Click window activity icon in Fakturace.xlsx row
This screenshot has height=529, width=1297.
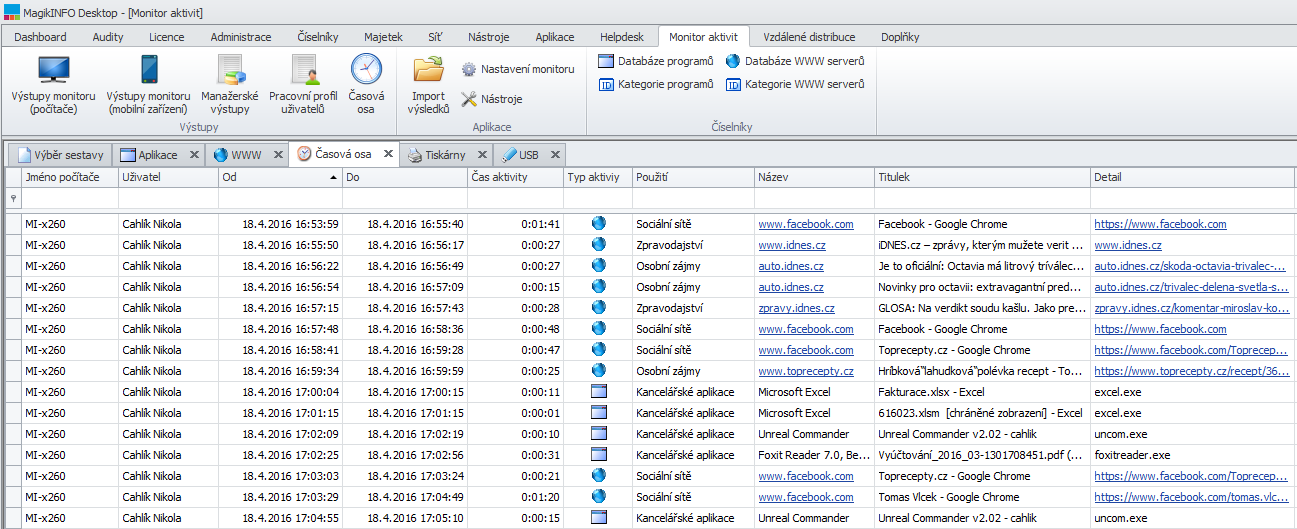click(598, 392)
